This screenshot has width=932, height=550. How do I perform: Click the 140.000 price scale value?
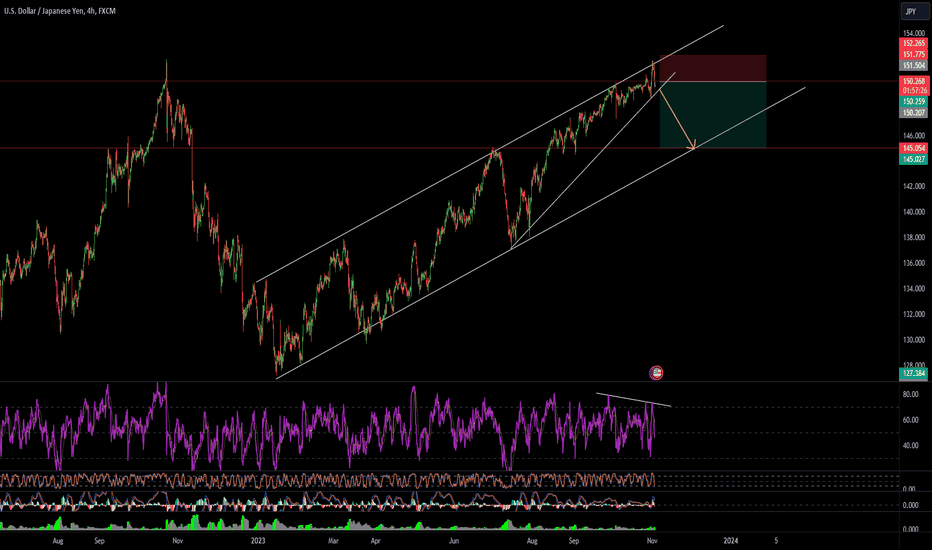pos(914,212)
